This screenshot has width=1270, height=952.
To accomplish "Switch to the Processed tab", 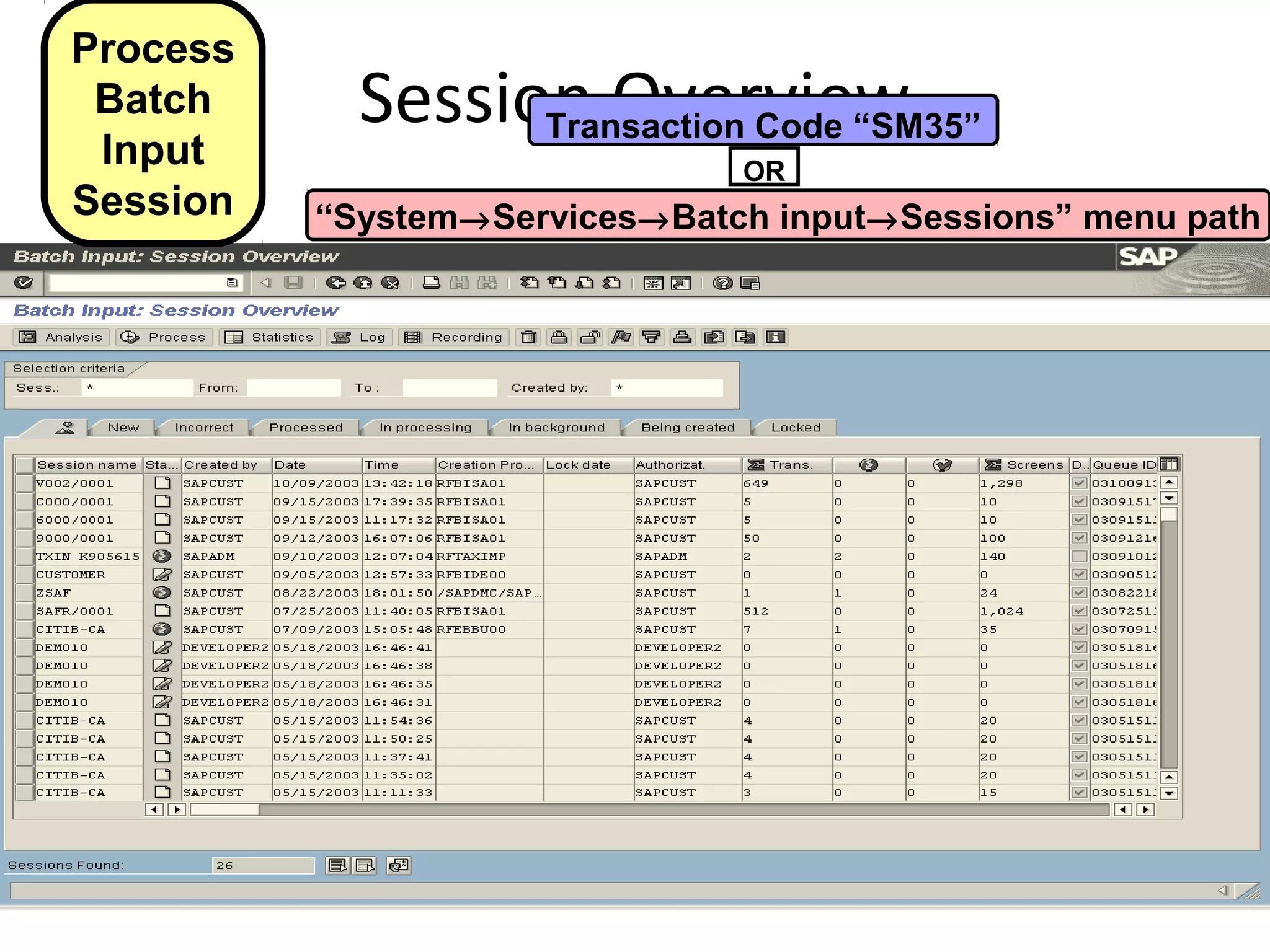I will pyautogui.click(x=306, y=428).
